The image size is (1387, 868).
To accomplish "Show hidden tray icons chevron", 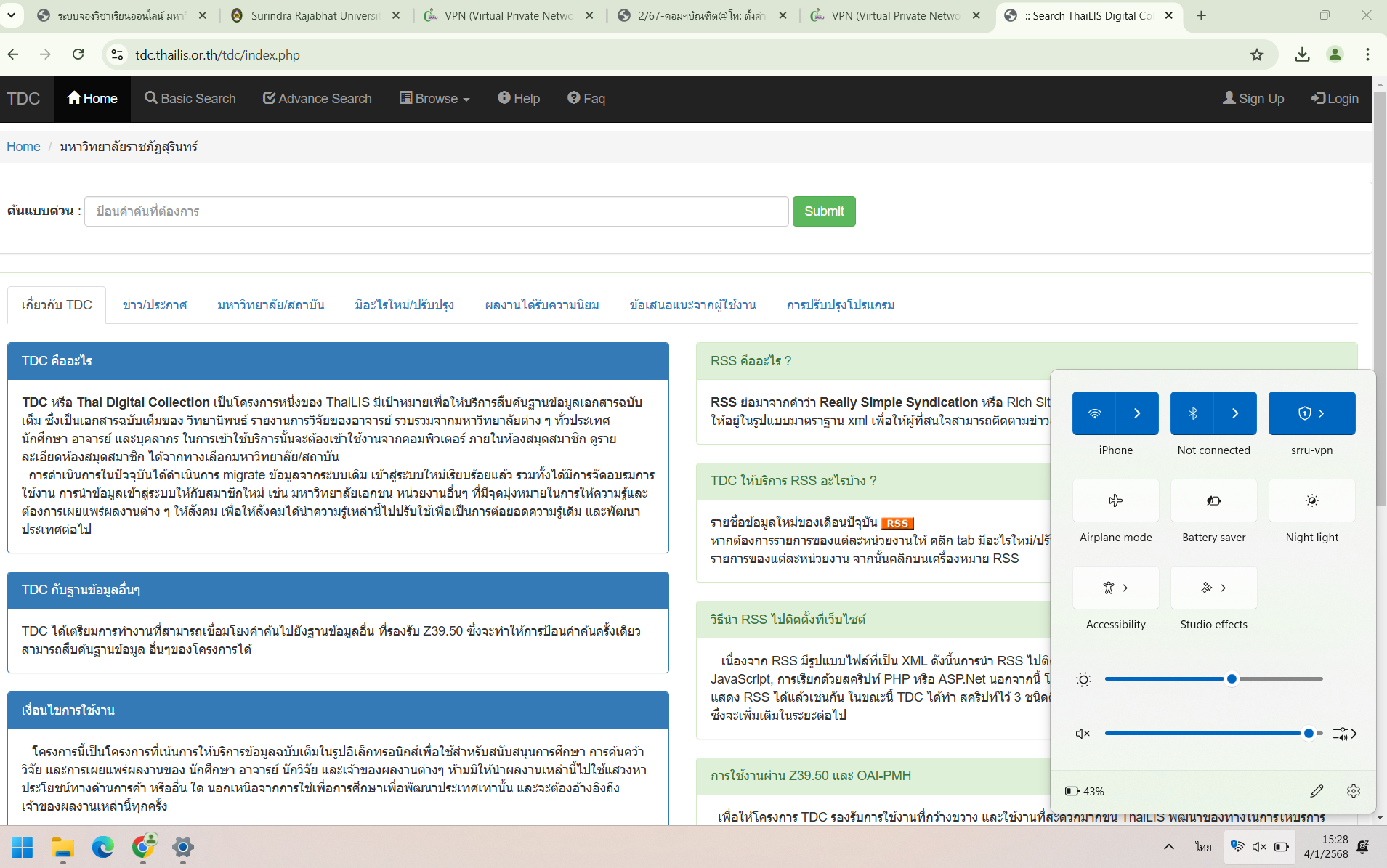I will click(1168, 847).
